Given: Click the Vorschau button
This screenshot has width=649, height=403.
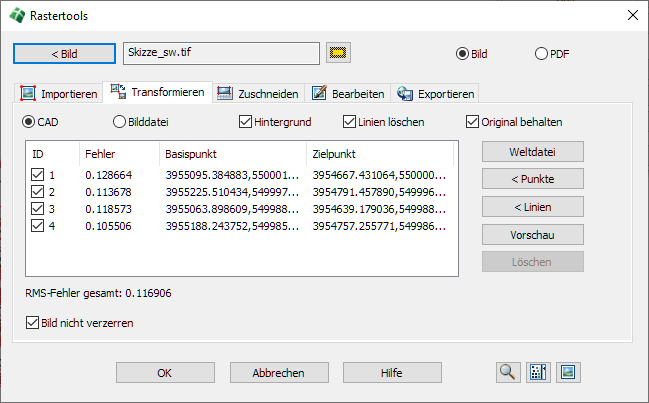Looking at the screenshot, I should point(531,235).
